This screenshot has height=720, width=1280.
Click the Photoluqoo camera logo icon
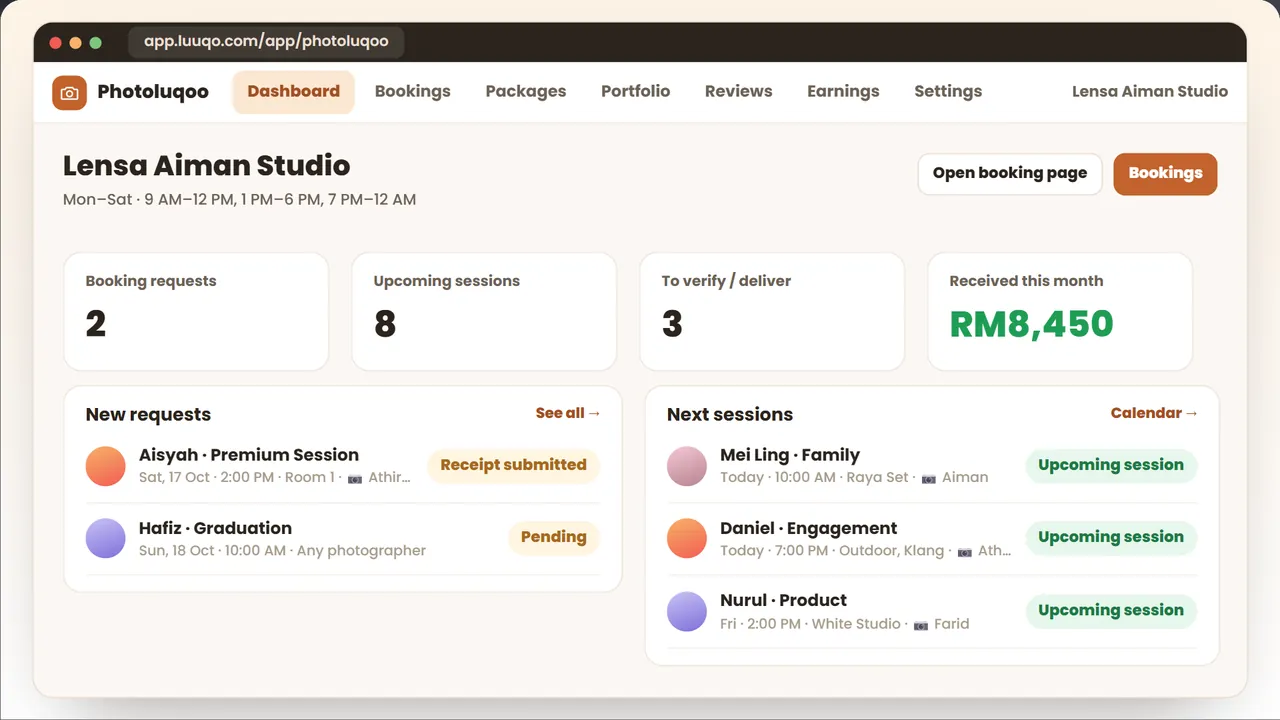[69, 92]
